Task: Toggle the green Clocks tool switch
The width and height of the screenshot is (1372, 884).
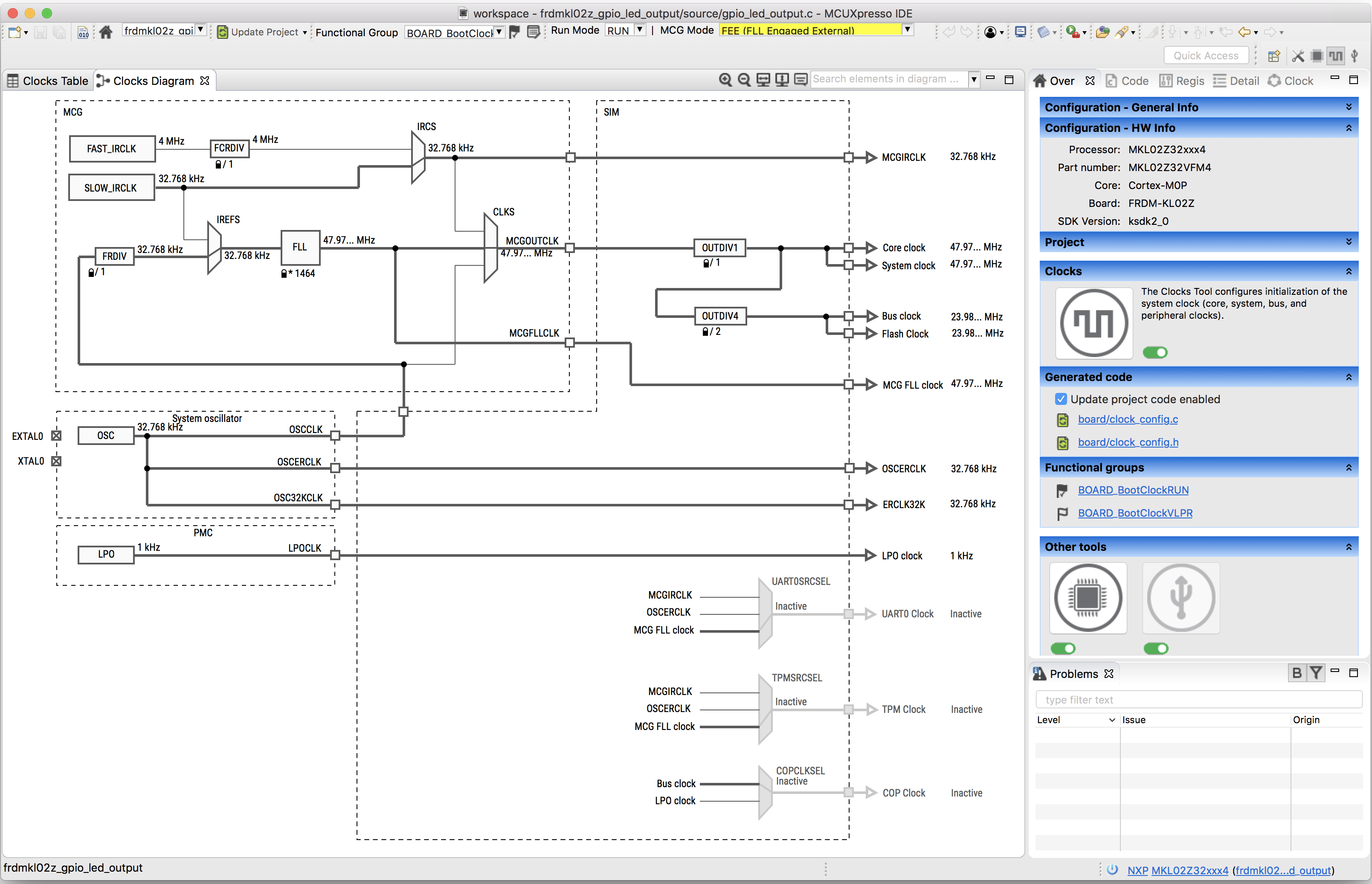Action: point(1155,352)
